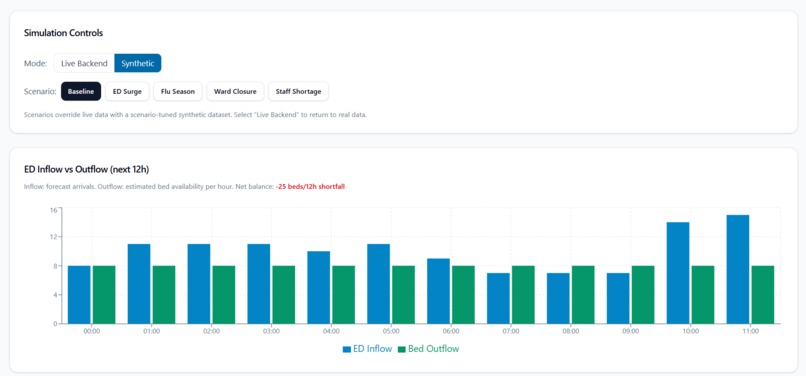Image resolution: width=806 pixels, height=376 pixels.
Task: Click the 00:00 Bed Outflow bar
Action: pos(104,295)
